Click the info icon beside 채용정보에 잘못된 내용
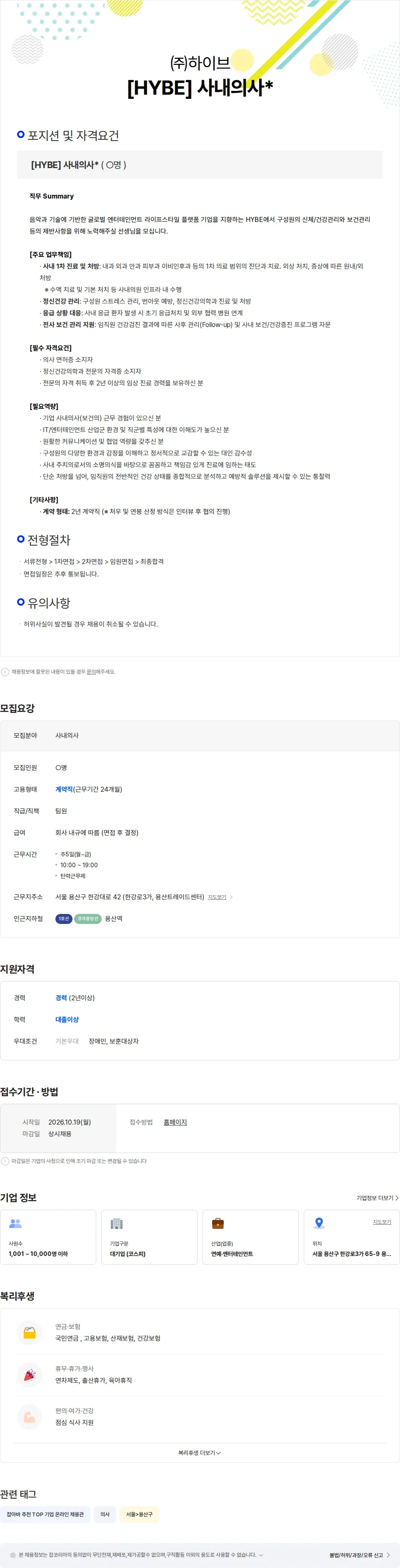Viewport: 400px width, 1568px height. point(5,672)
